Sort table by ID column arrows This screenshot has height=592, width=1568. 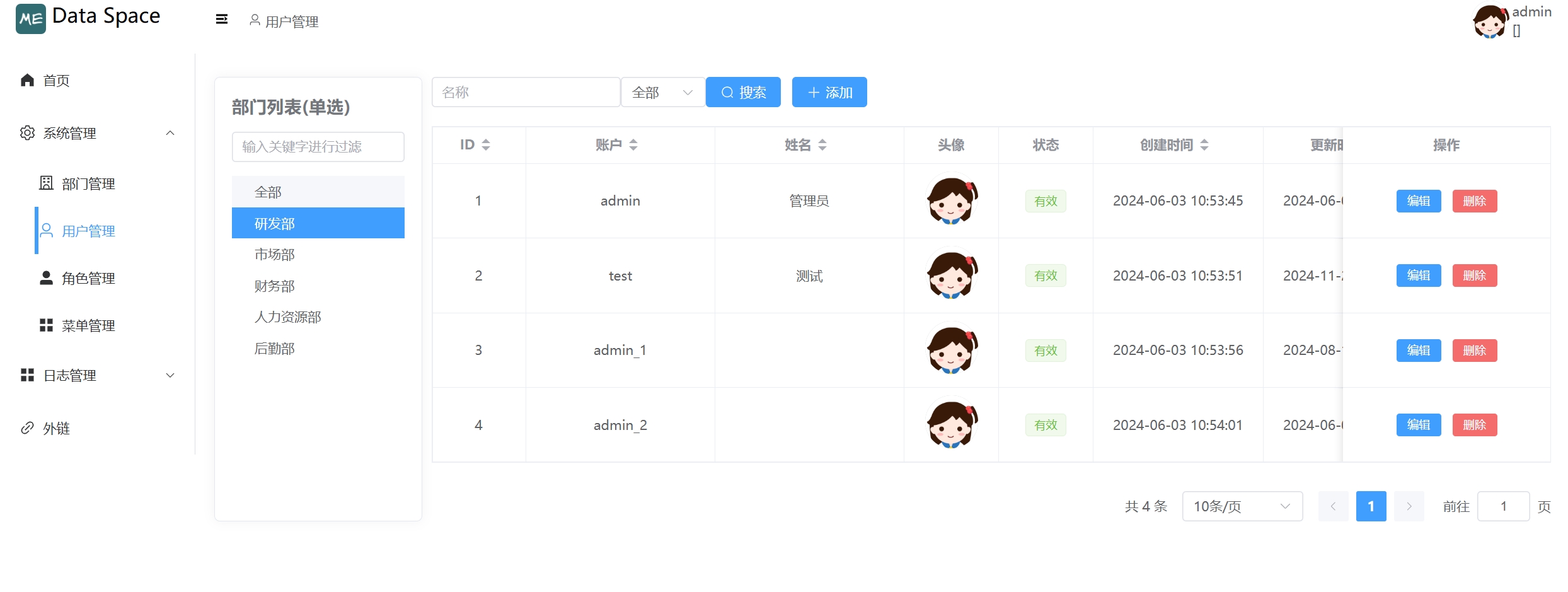tap(486, 145)
